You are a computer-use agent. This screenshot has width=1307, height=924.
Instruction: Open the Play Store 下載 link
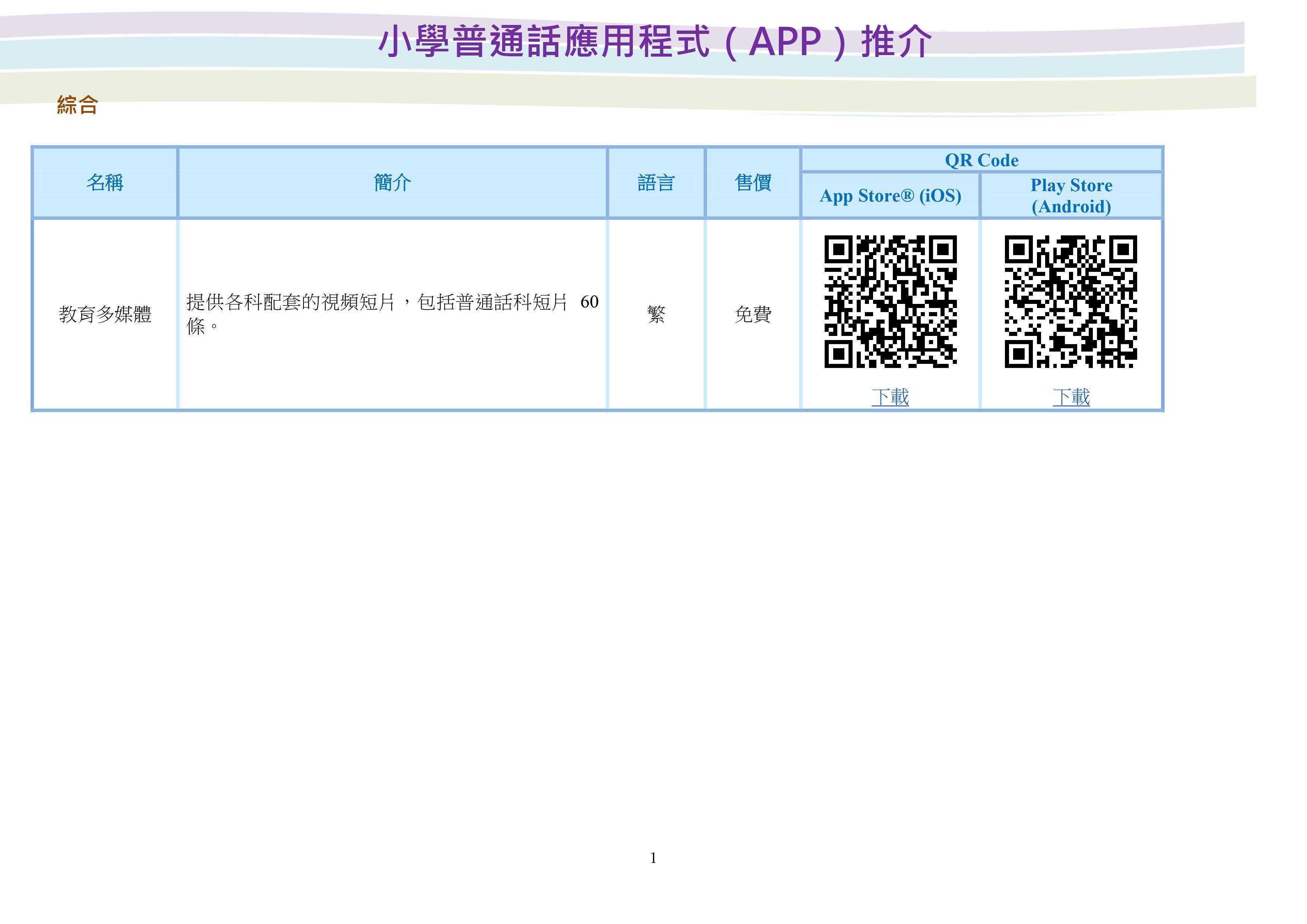pyautogui.click(x=1071, y=396)
